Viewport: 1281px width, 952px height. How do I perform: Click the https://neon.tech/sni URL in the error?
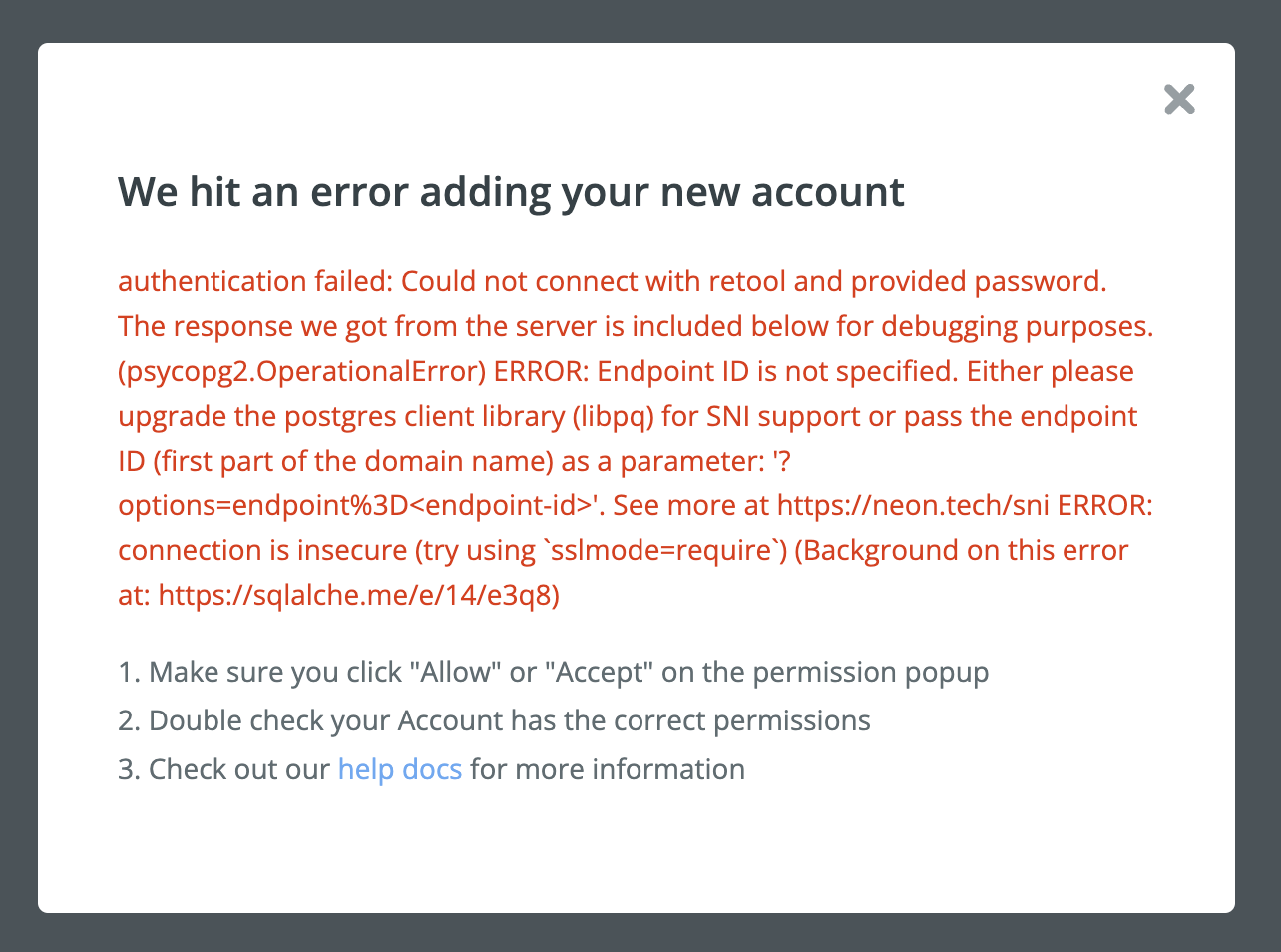[912, 505]
